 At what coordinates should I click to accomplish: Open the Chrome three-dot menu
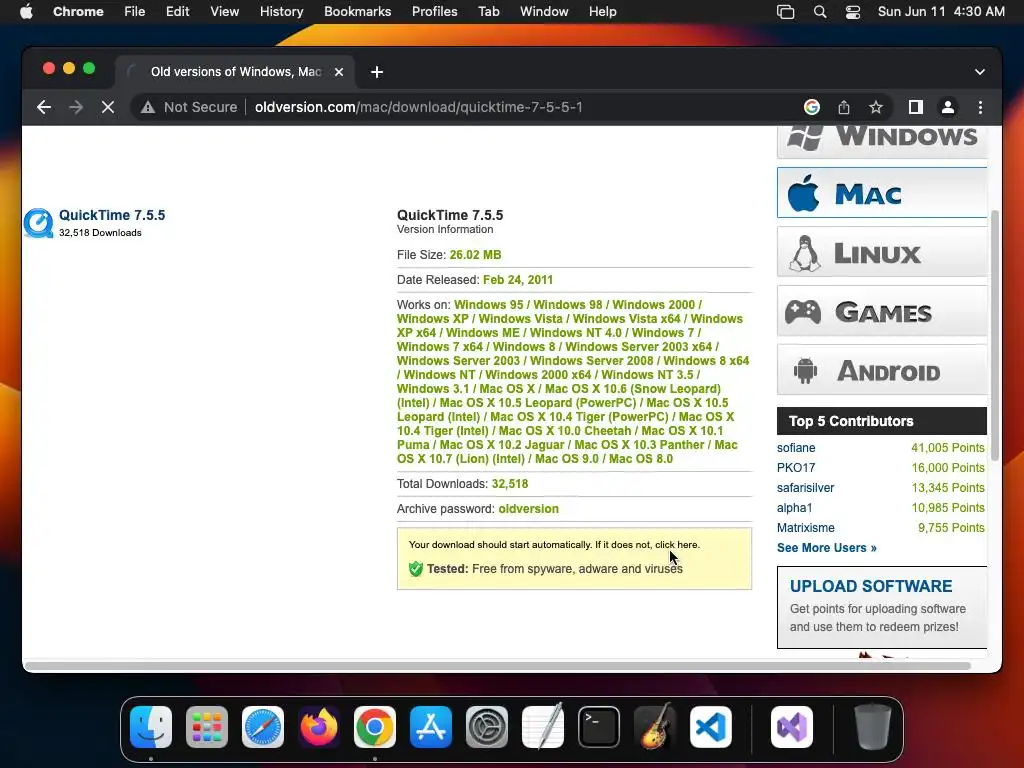(980, 107)
